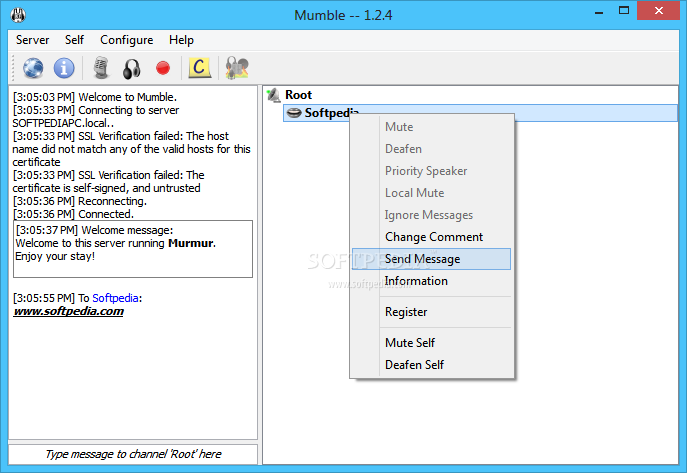Select the Softpedia user tree row
The image size is (687, 473).
coord(480,113)
